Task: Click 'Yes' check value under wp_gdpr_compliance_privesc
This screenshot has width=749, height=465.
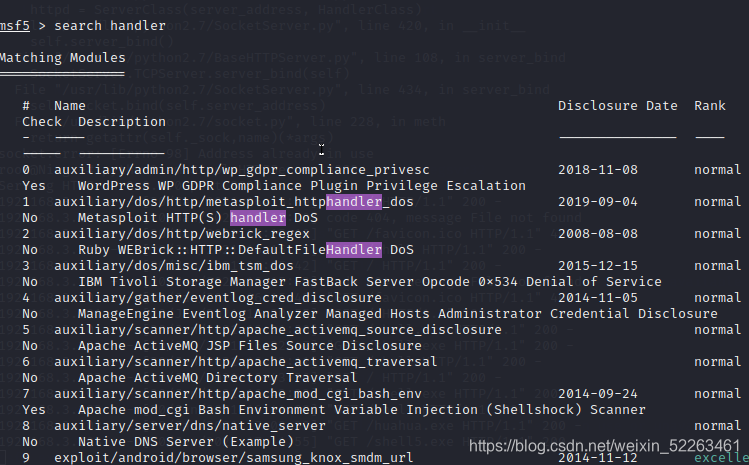Action: coord(34,186)
